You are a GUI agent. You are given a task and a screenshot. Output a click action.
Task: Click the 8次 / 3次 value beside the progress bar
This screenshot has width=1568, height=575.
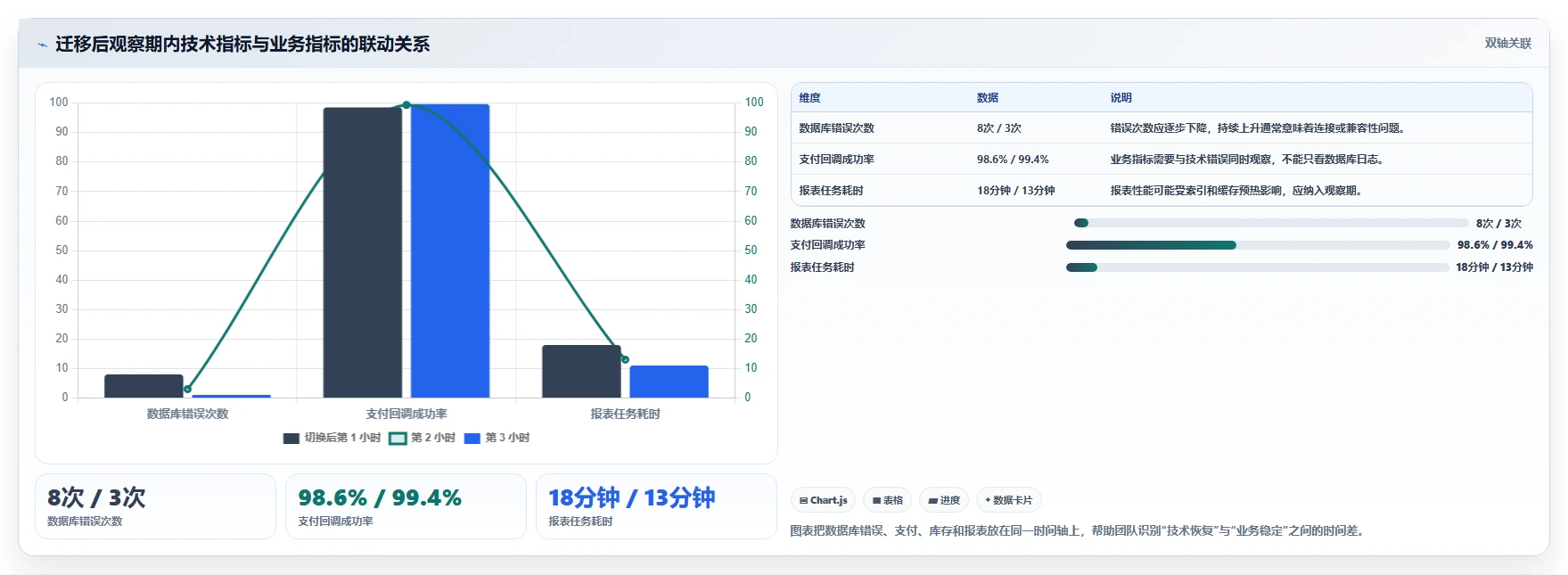[1498, 224]
